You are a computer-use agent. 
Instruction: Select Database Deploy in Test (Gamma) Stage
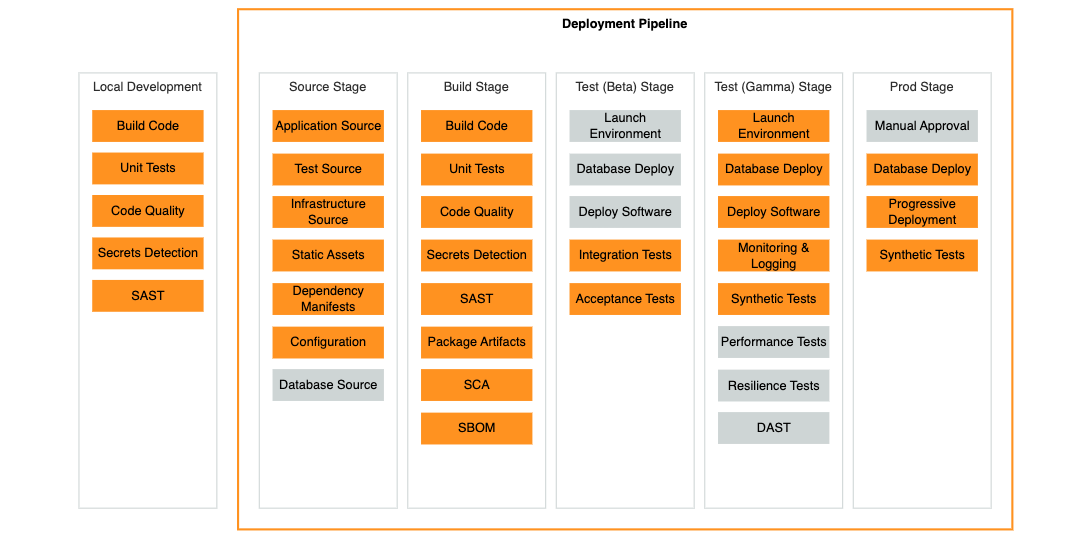pos(773,169)
